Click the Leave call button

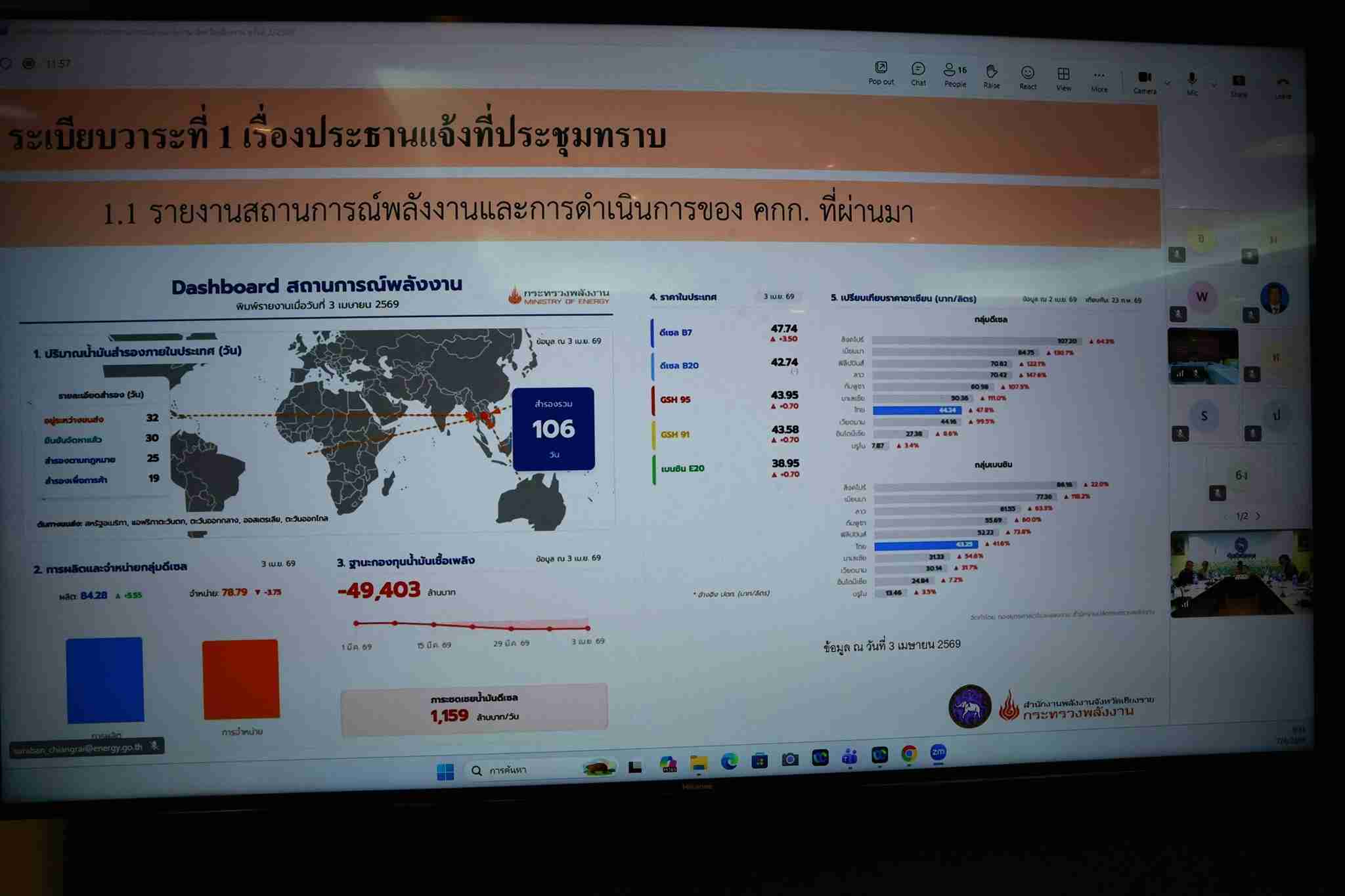coord(1283,88)
